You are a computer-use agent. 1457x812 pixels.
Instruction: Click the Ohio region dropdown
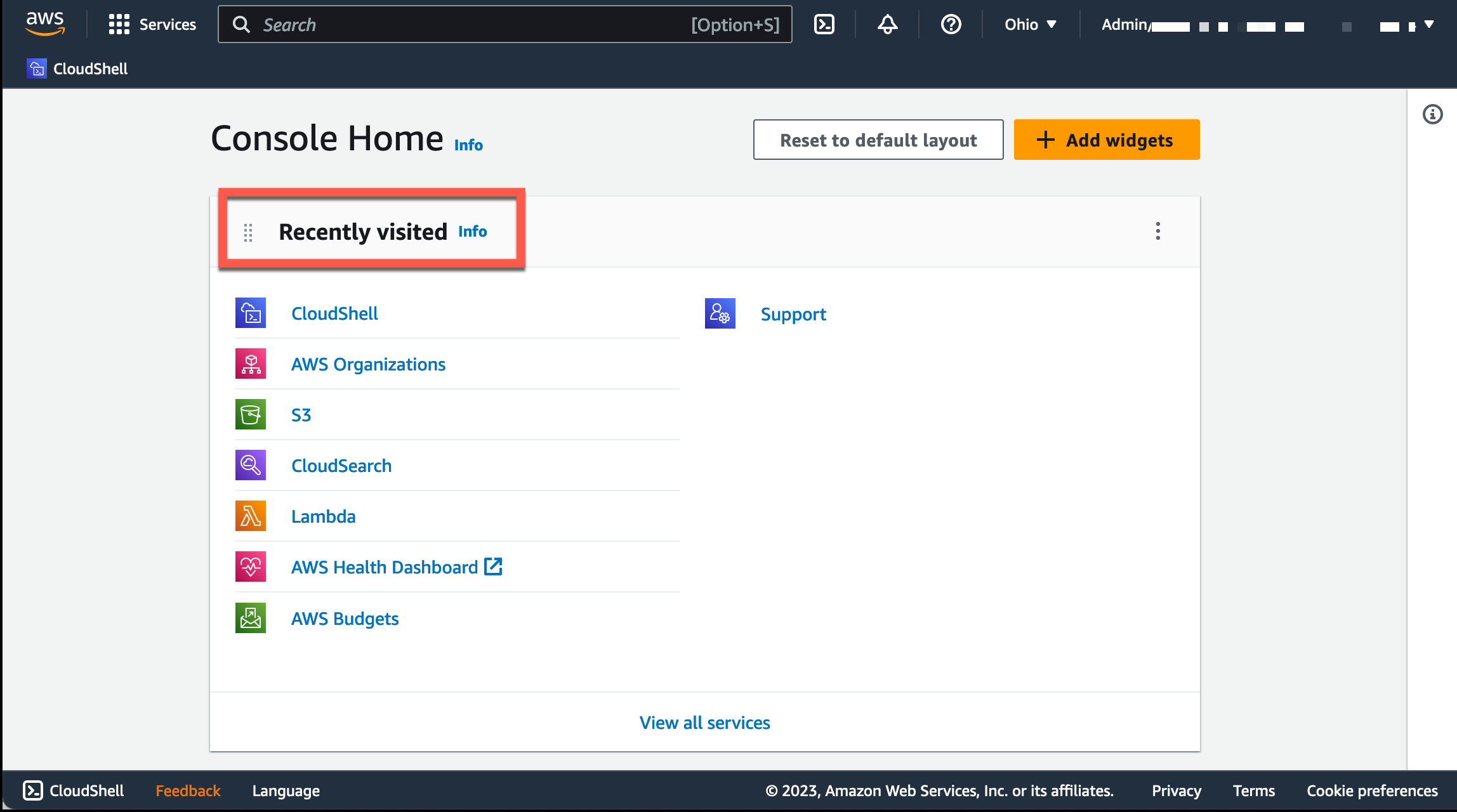(1030, 25)
